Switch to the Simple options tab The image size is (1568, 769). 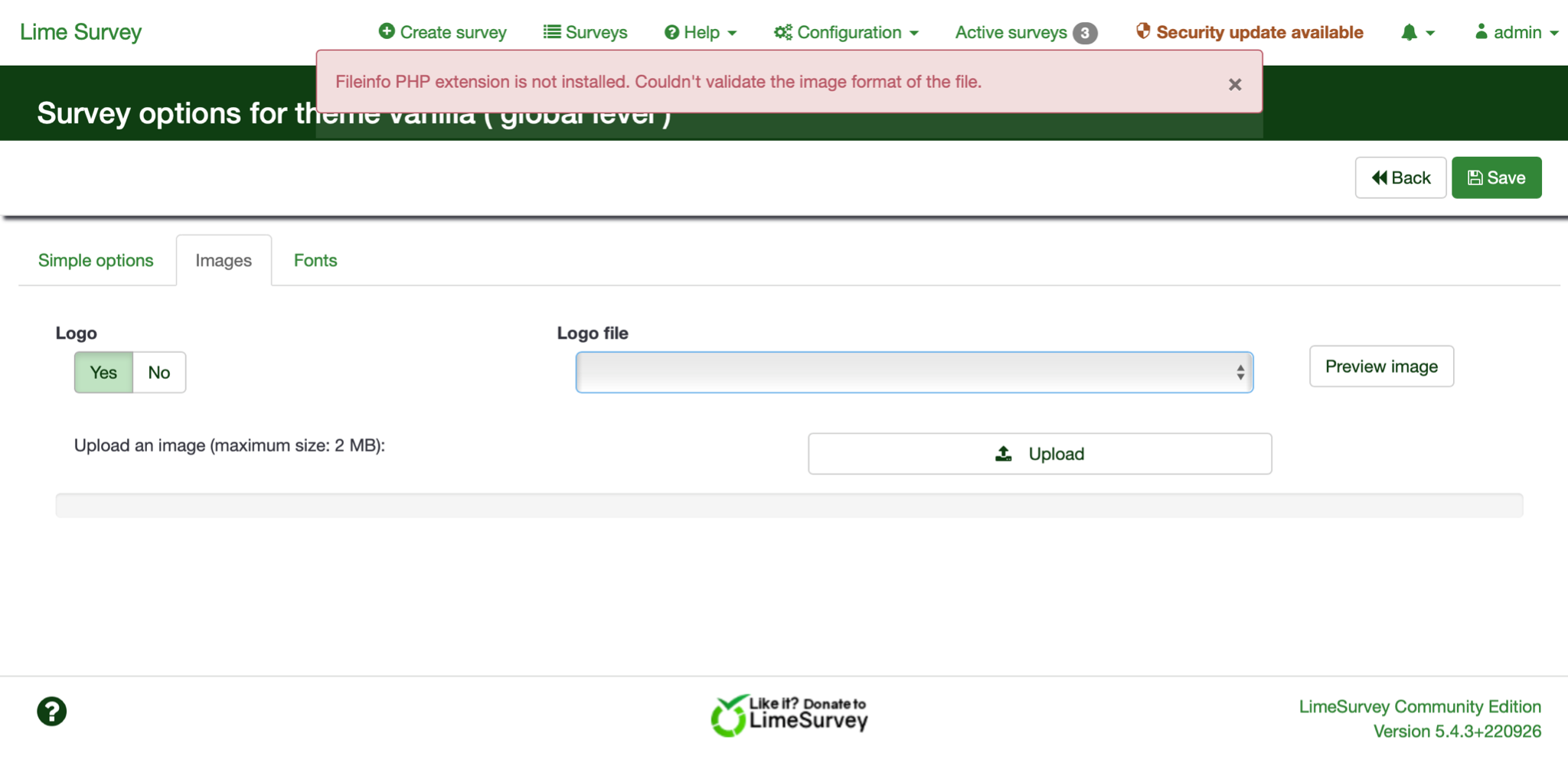(x=96, y=260)
